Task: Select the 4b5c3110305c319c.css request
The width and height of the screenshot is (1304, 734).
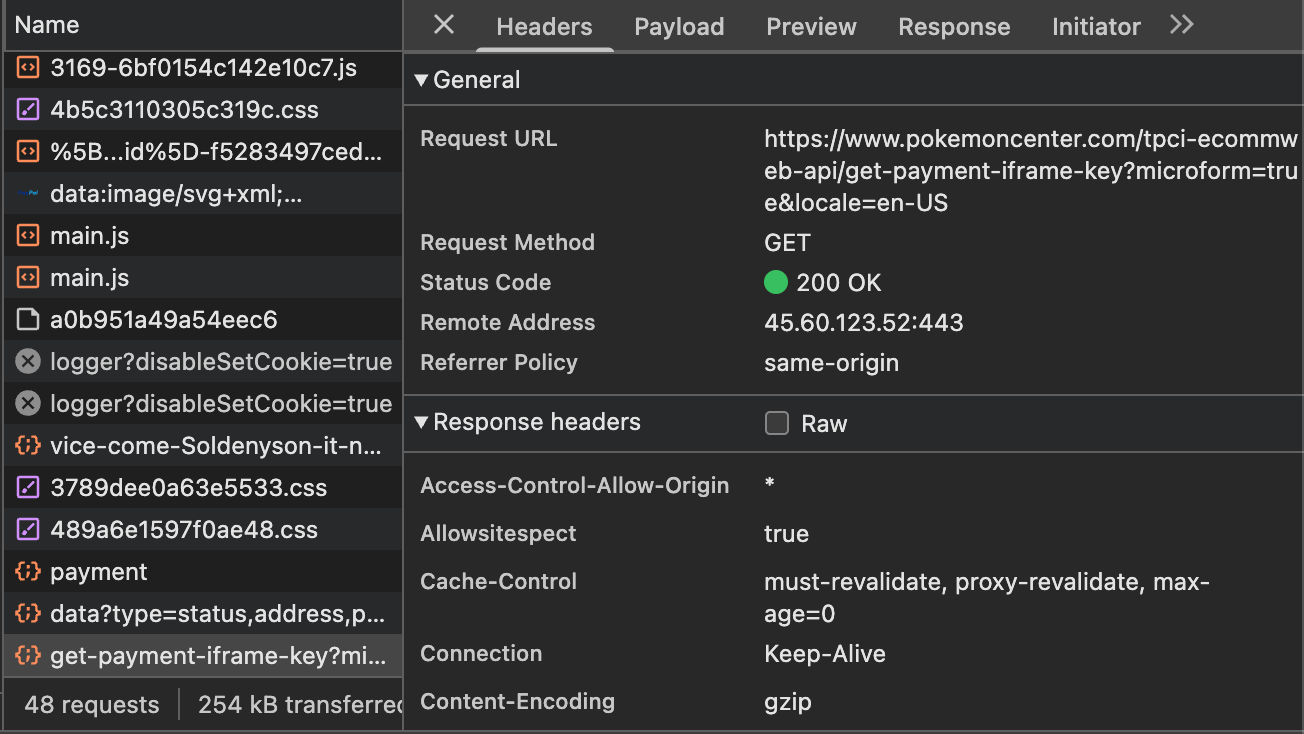Action: 203,110
